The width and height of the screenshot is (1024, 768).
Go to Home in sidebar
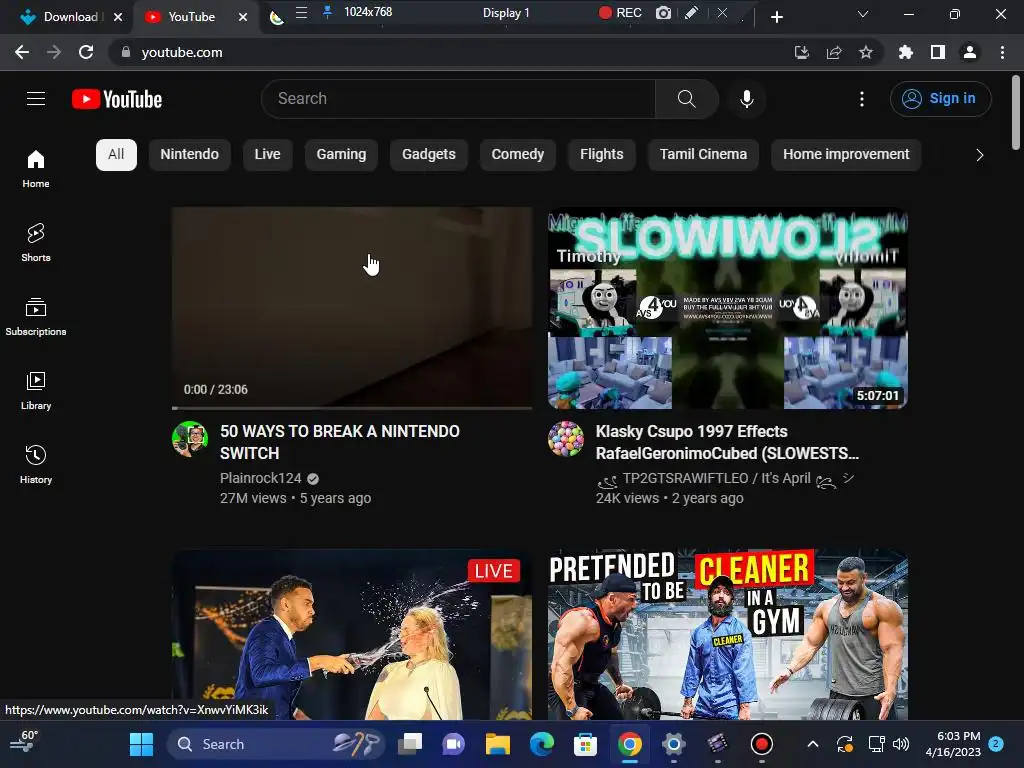point(36,168)
